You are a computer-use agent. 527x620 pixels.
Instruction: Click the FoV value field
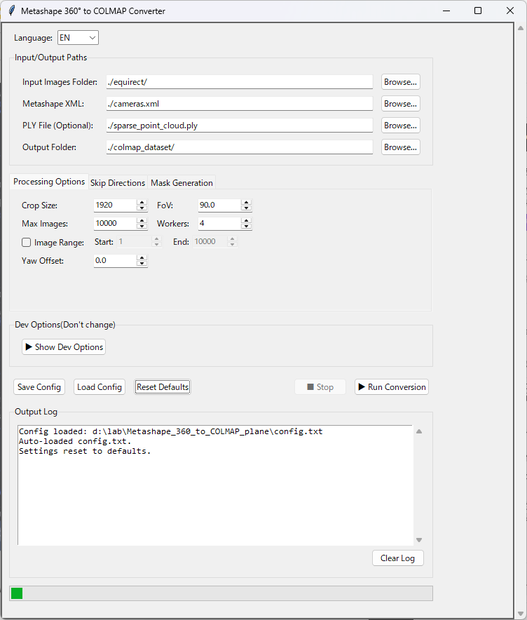(x=219, y=205)
